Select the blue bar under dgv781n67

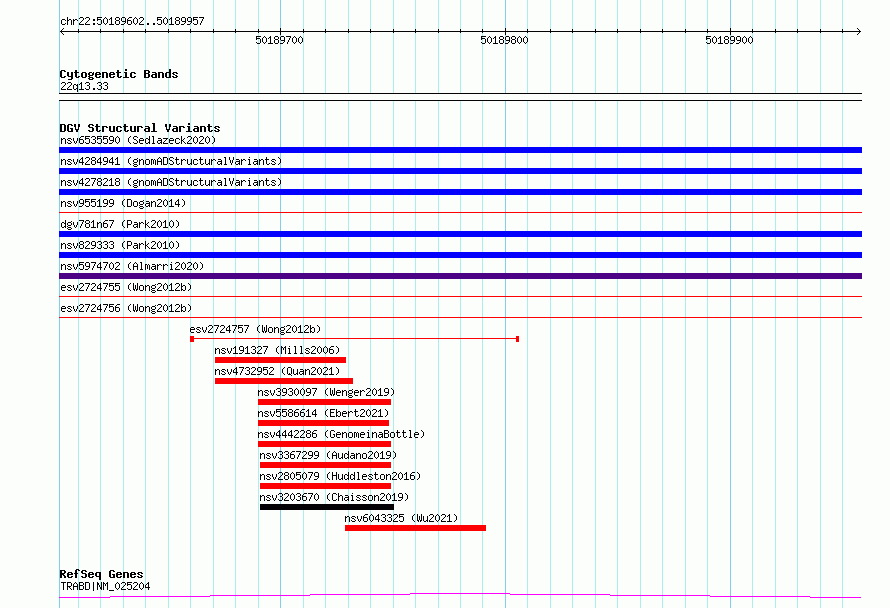click(460, 234)
